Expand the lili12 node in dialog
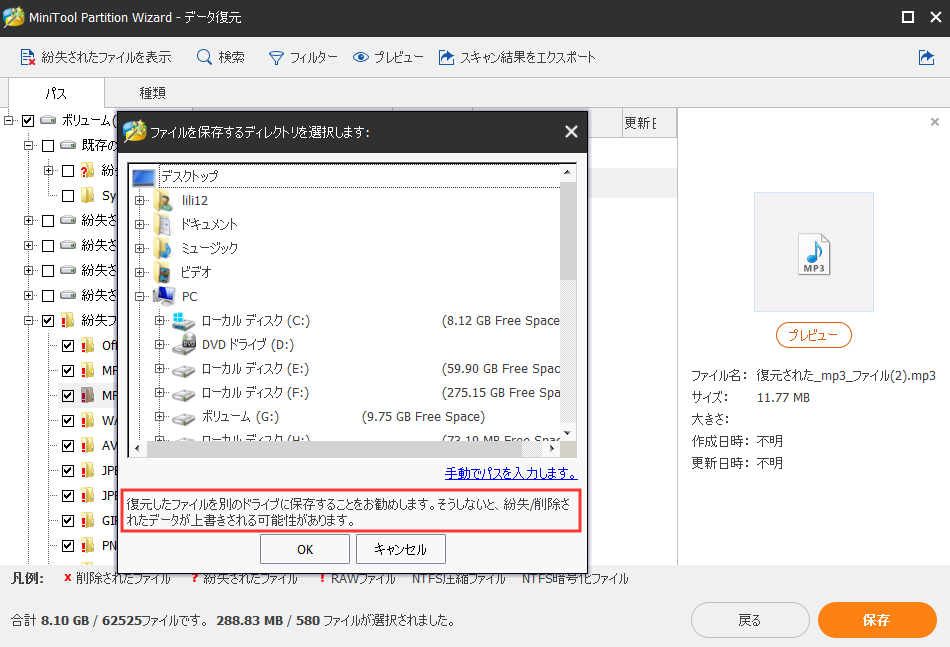 coord(139,201)
